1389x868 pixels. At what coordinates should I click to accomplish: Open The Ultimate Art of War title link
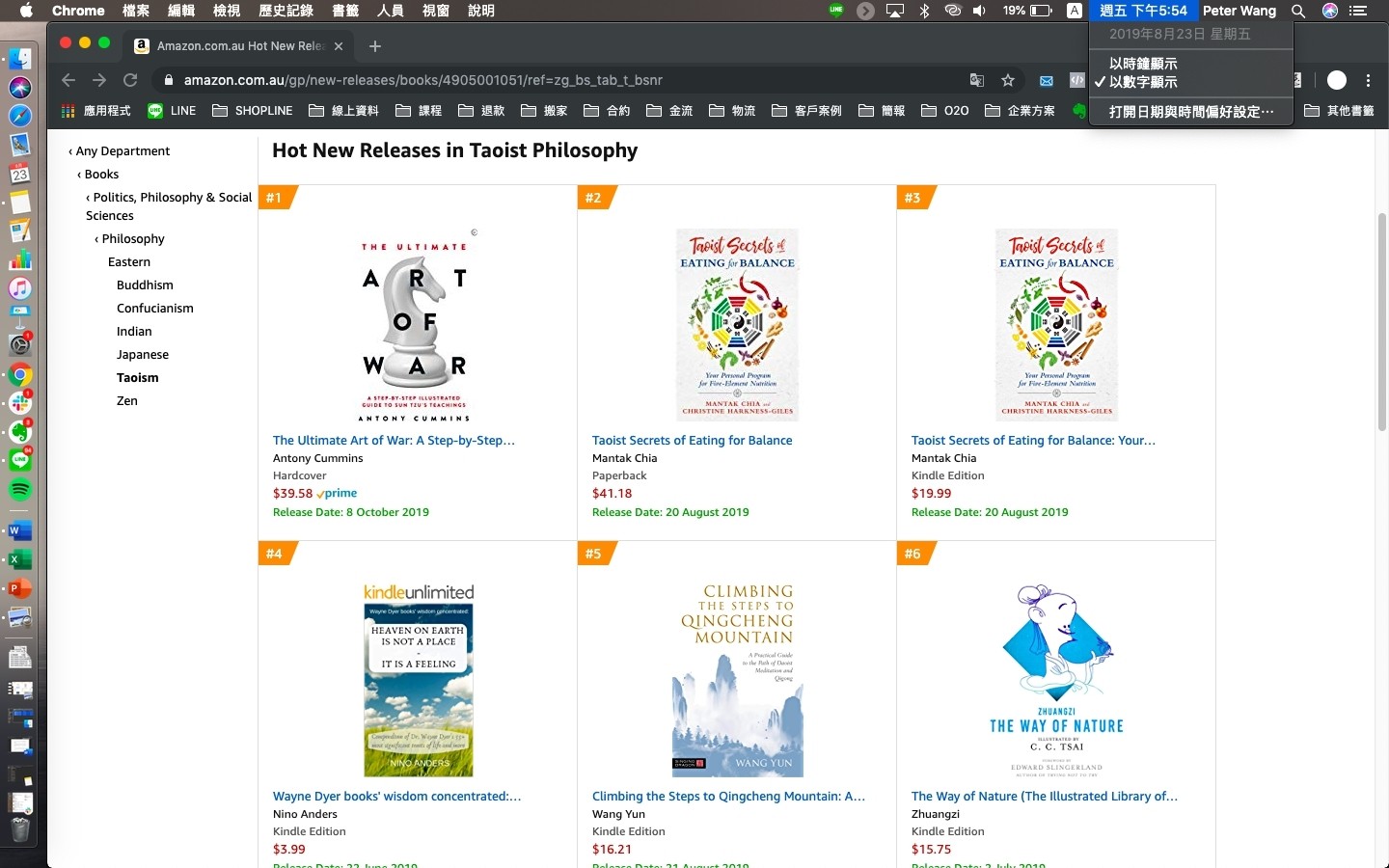[394, 441]
